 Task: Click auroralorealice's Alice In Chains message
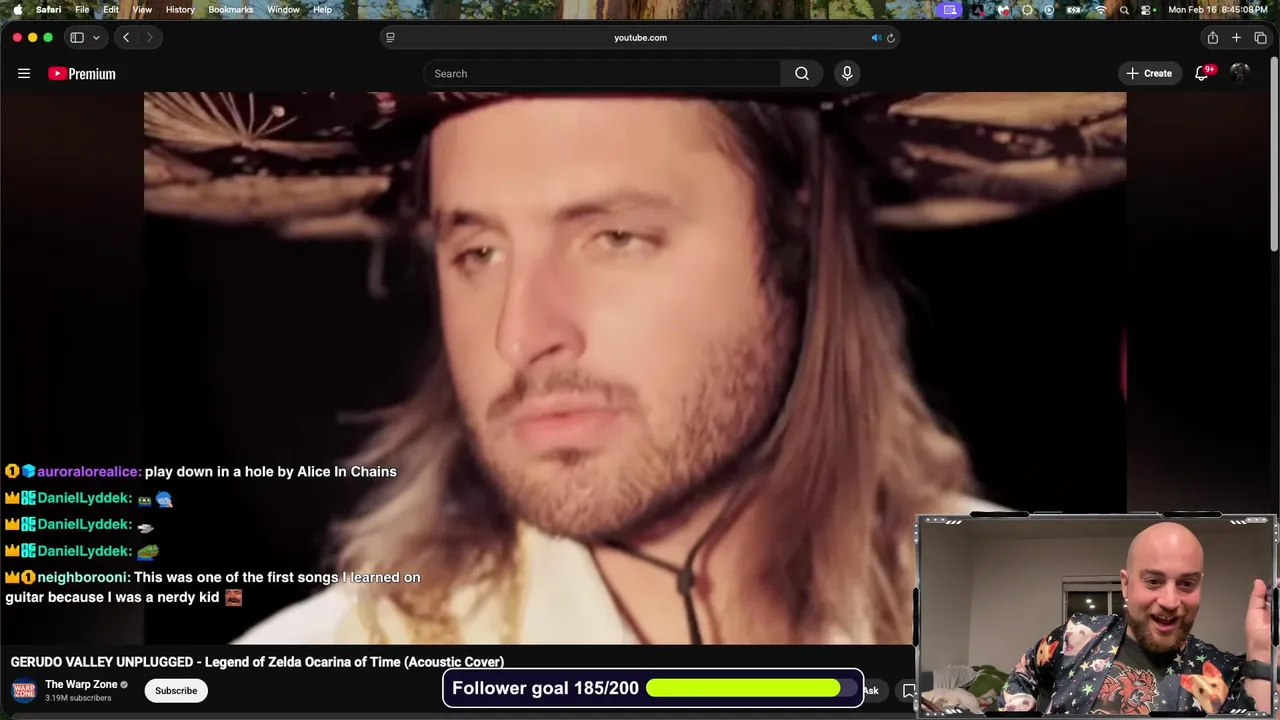click(x=271, y=471)
